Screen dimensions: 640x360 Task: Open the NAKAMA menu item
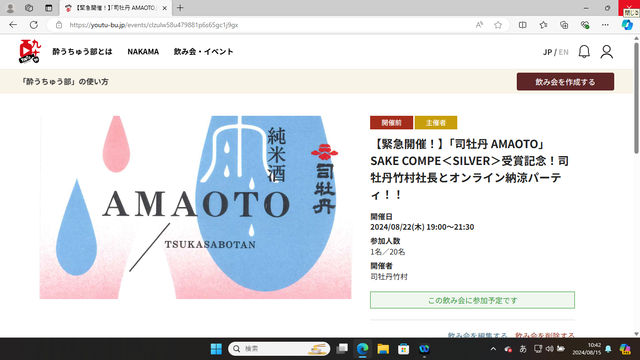143,51
